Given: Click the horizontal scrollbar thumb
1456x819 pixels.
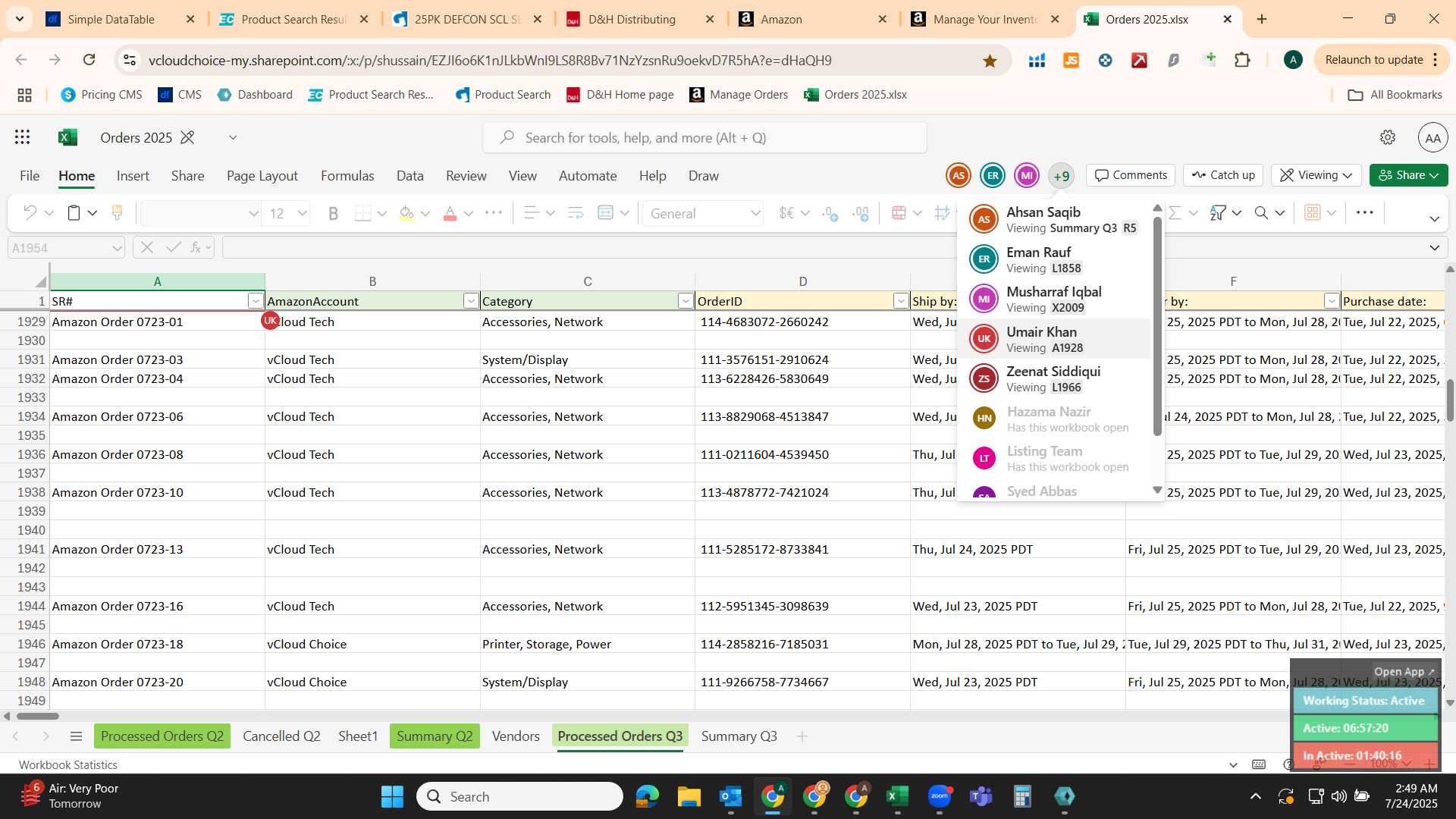Looking at the screenshot, I should pos(38,716).
